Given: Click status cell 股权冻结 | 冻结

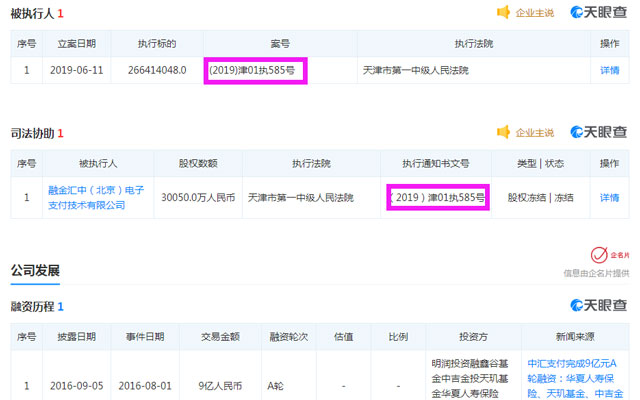Looking at the screenshot, I should [x=540, y=198].
